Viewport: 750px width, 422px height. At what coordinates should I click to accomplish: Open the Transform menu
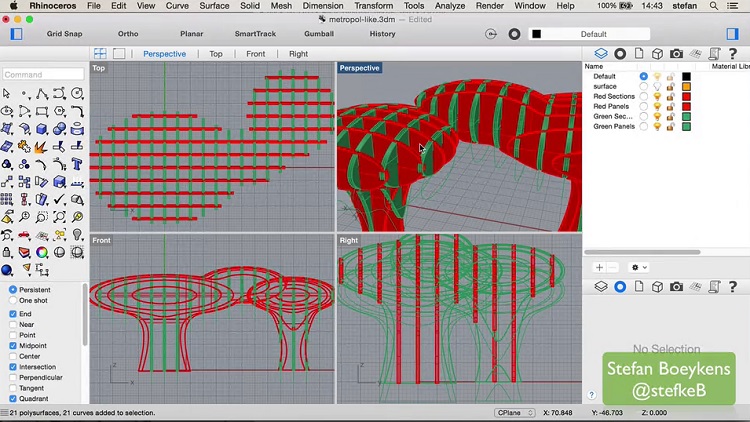[374, 6]
